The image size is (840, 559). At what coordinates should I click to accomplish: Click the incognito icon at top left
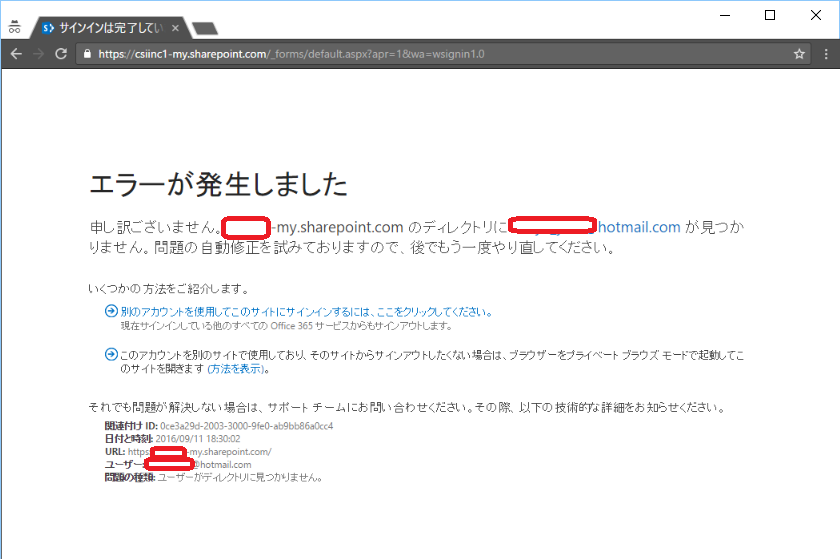(x=14, y=27)
